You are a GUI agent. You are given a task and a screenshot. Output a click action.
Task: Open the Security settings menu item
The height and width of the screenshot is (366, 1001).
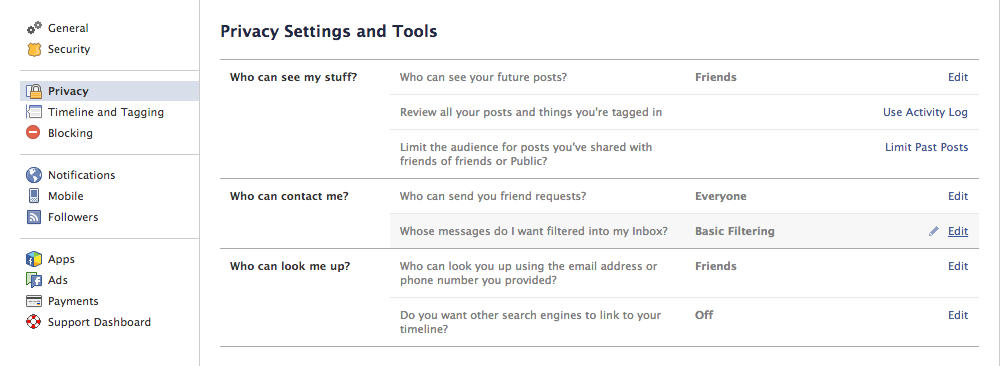(x=69, y=49)
